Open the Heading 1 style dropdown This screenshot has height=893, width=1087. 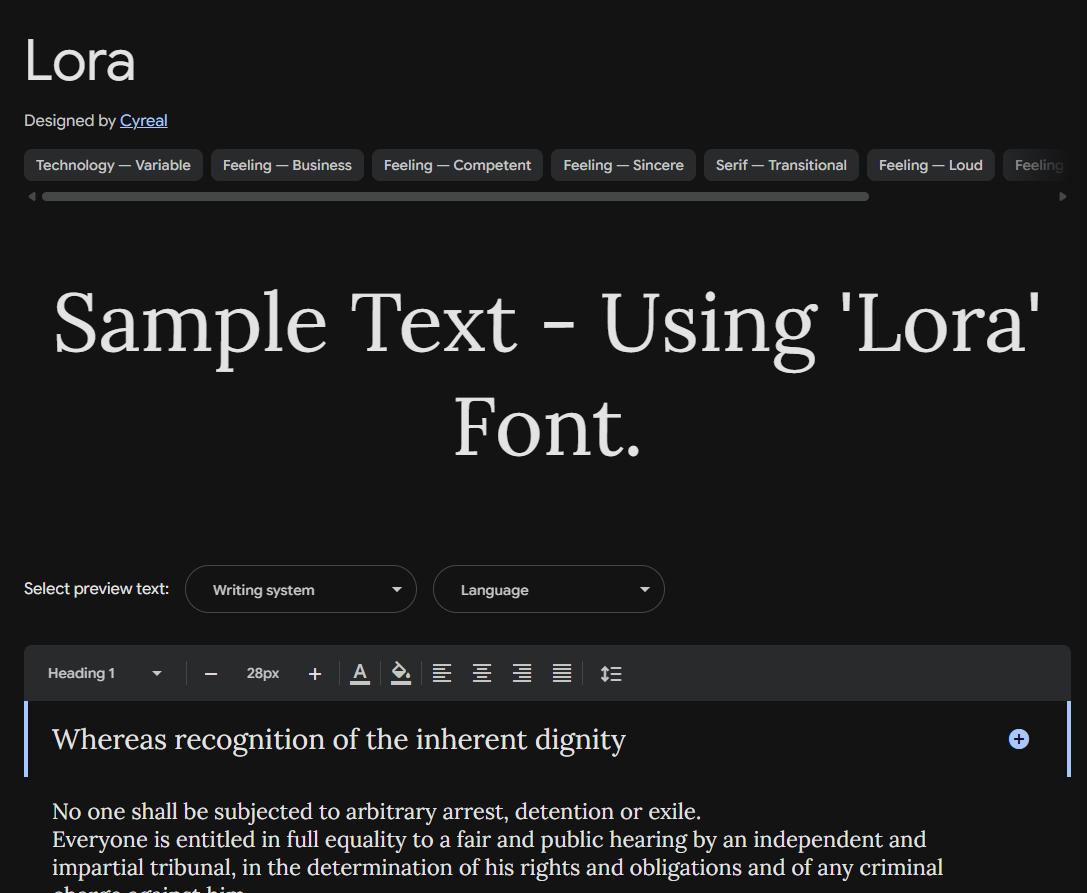[x=105, y=673]
